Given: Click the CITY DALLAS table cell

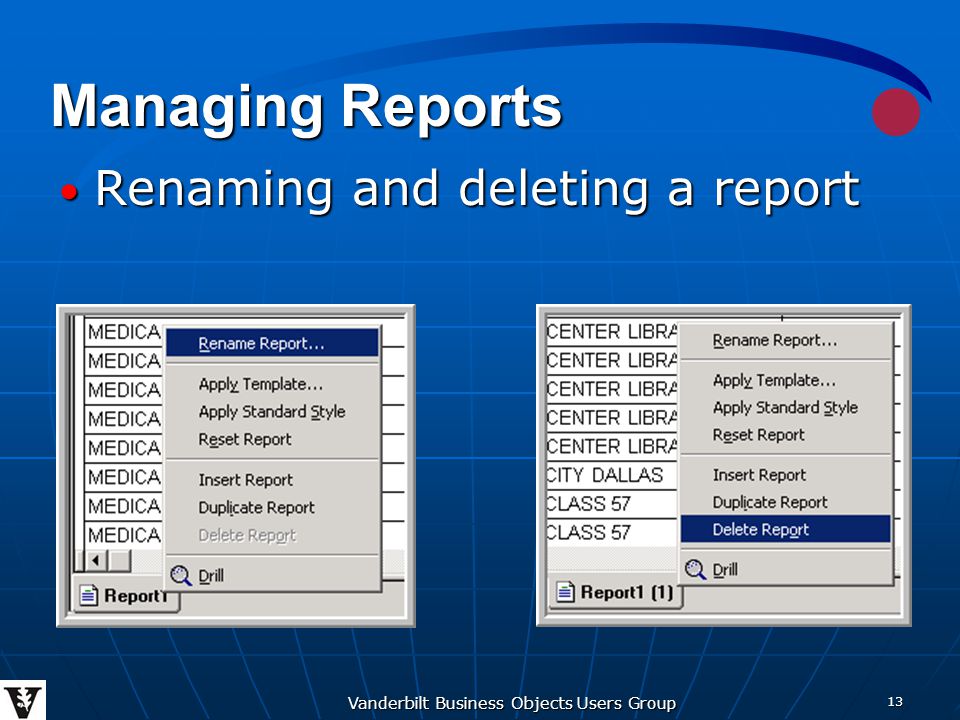Looking at the screenshot, I should [x=612, y=475].
